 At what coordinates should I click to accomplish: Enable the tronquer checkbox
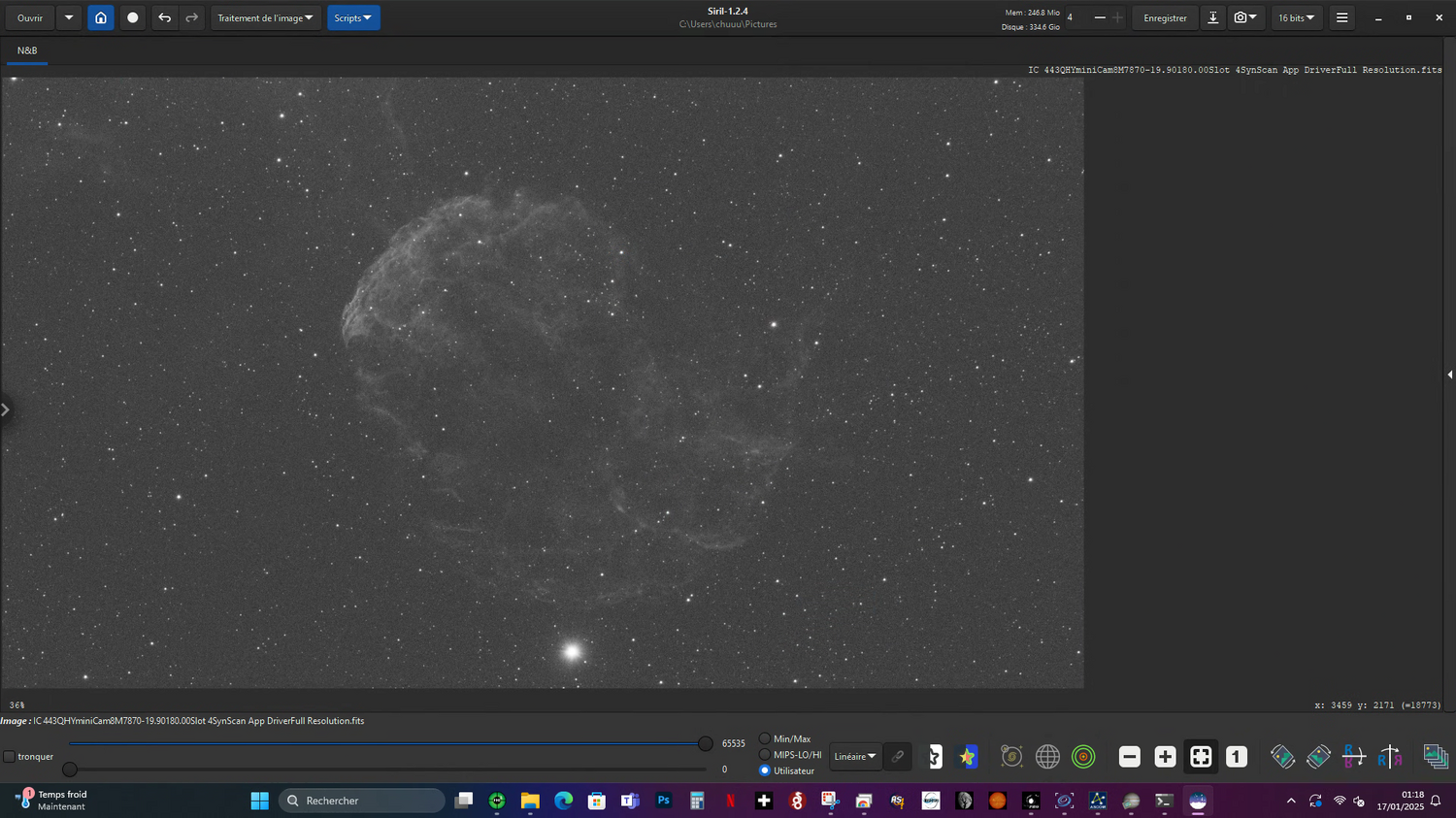[x=10, y=757]
